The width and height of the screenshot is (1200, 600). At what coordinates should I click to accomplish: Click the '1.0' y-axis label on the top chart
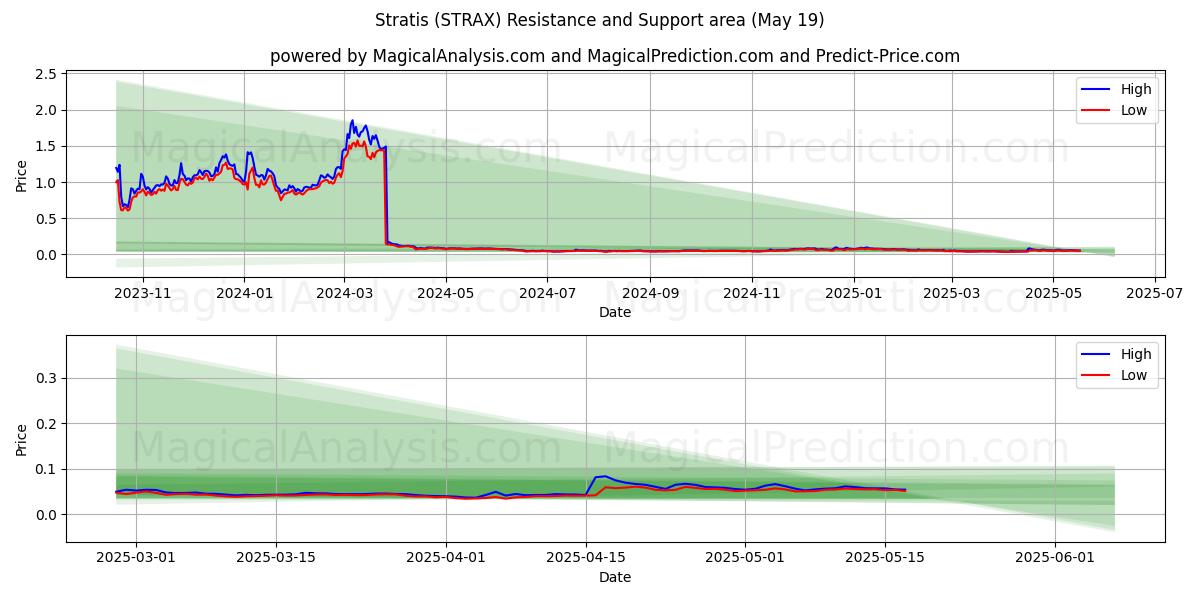44,183
